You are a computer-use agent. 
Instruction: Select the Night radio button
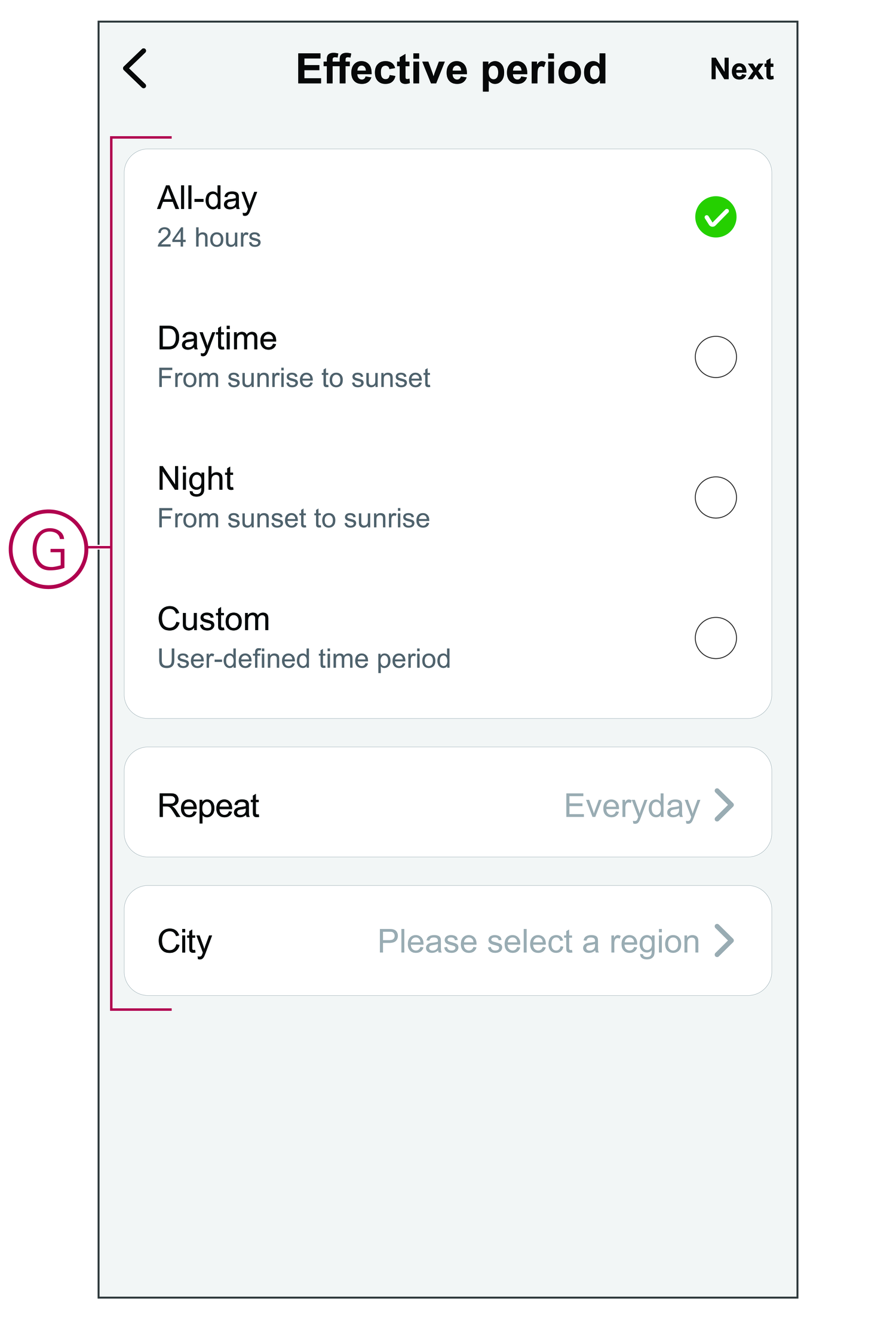715,498
